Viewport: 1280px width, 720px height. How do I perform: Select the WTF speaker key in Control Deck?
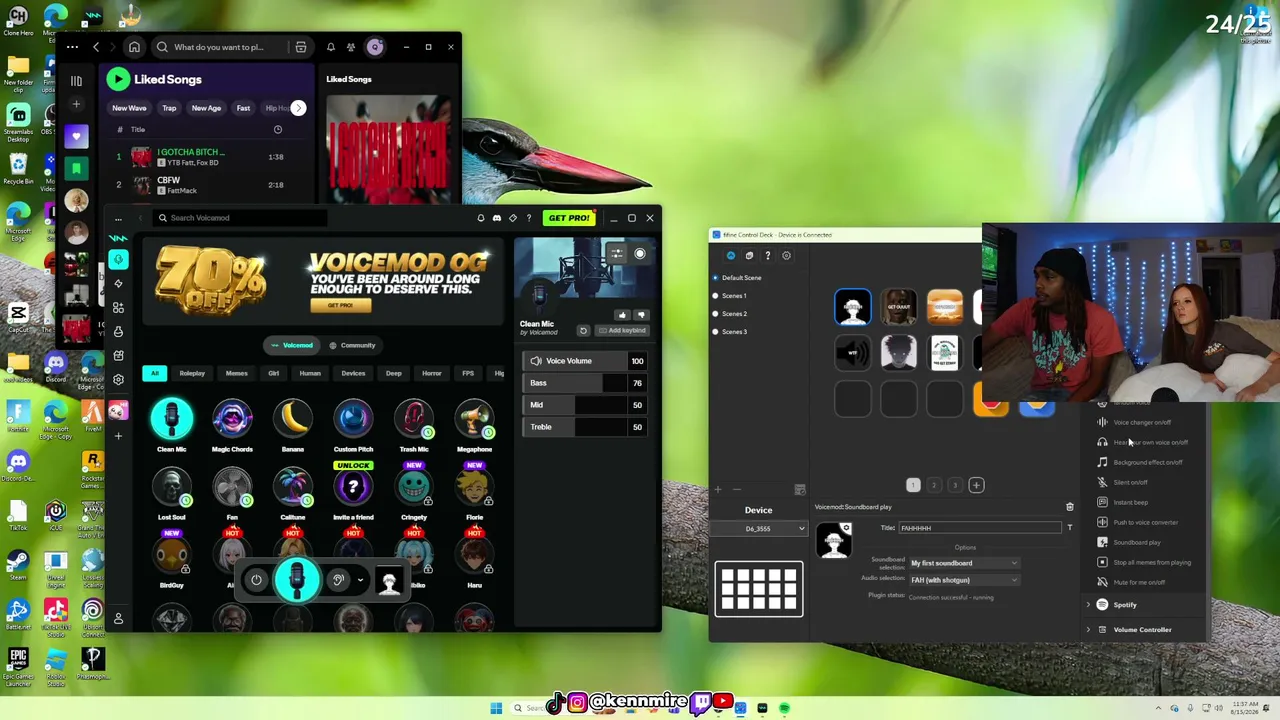853,353
